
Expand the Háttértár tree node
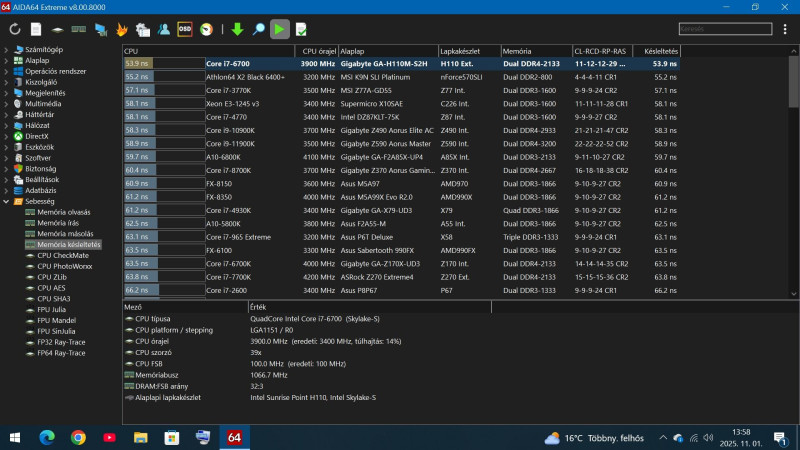[x=6, y=115]
